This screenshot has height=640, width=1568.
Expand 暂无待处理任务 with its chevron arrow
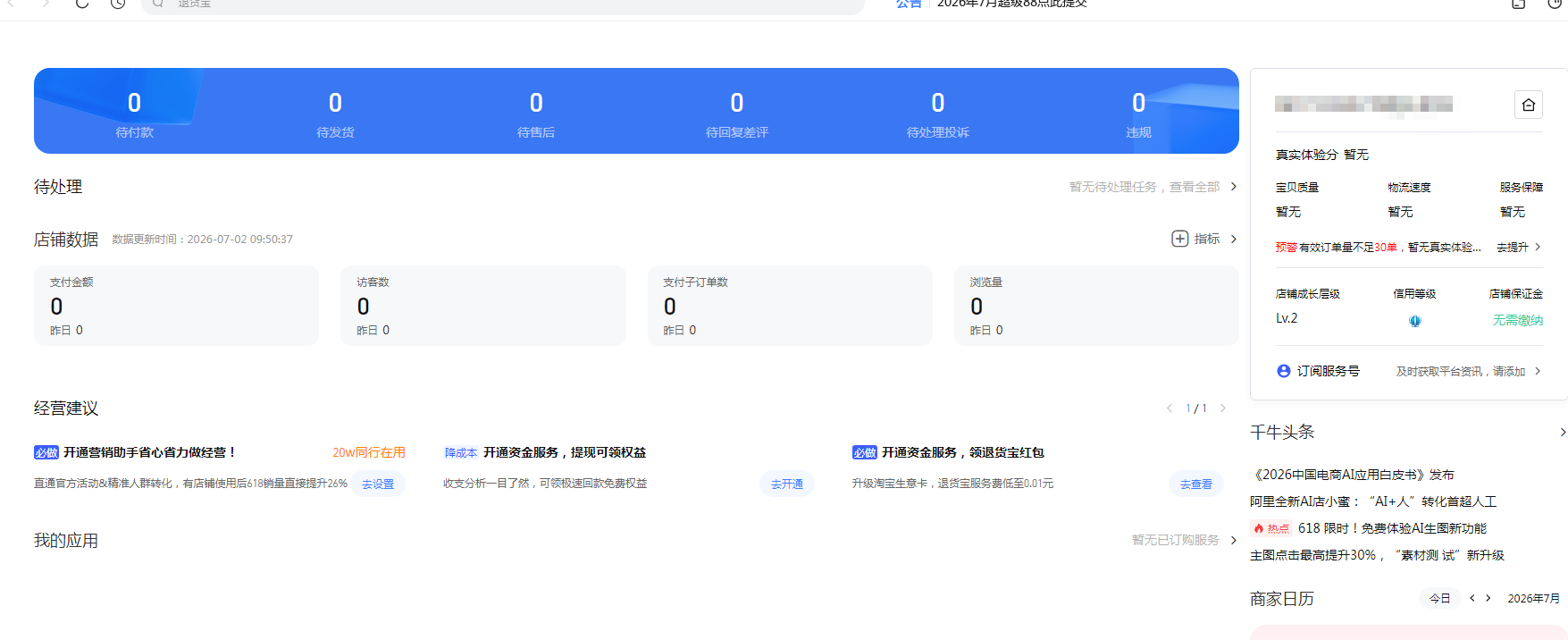[1234, 187]
